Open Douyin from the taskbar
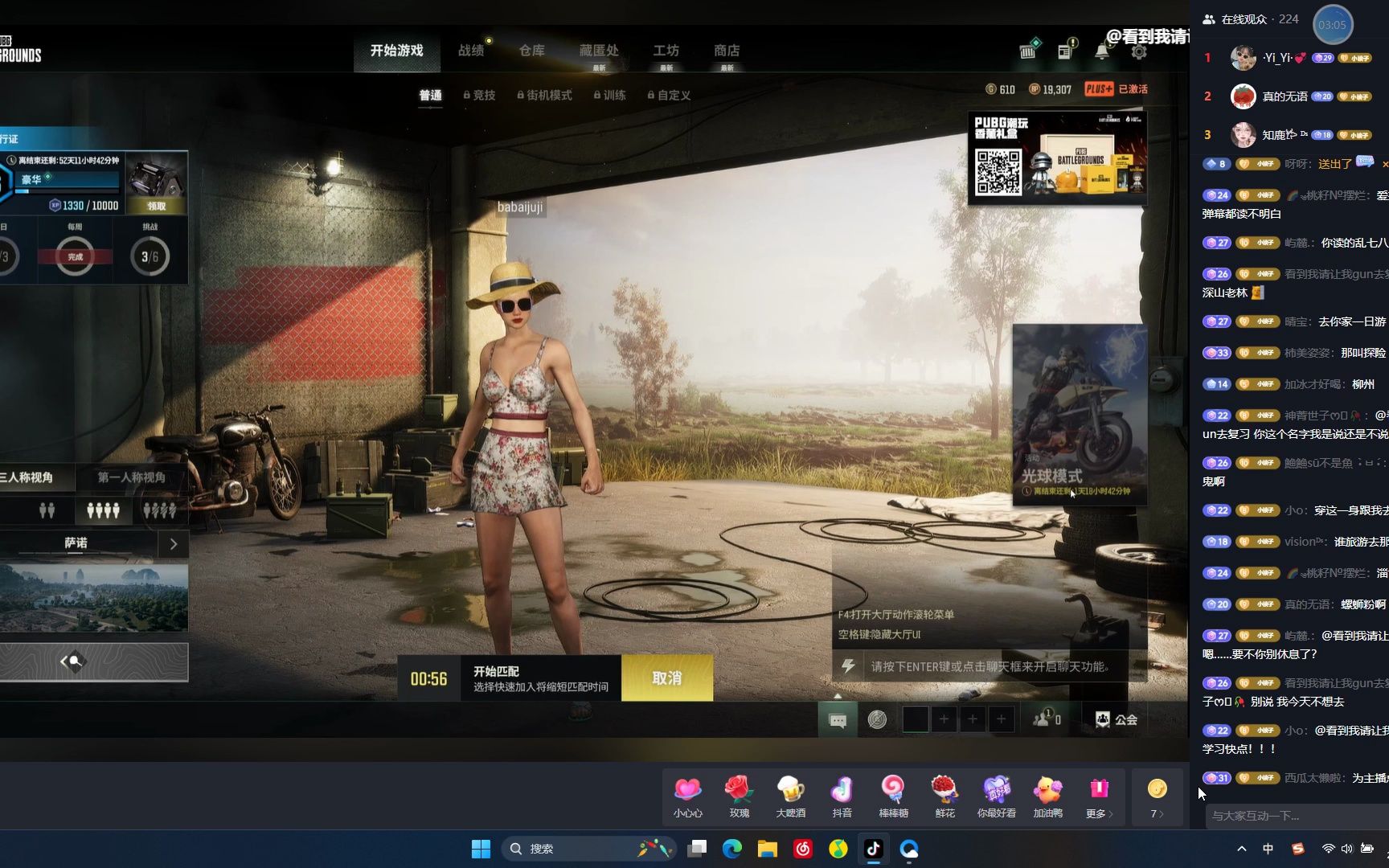 pos(874,849)
